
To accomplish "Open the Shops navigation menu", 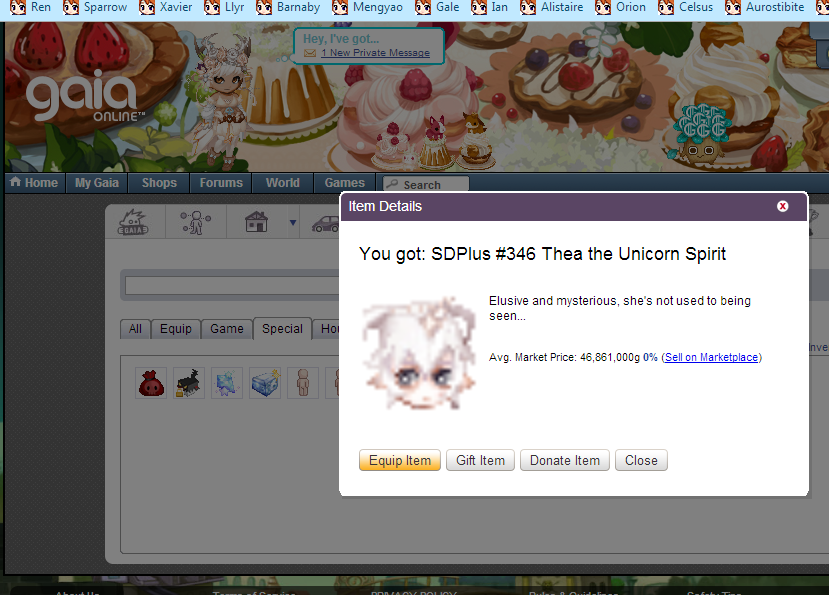I will click(159, 183).
